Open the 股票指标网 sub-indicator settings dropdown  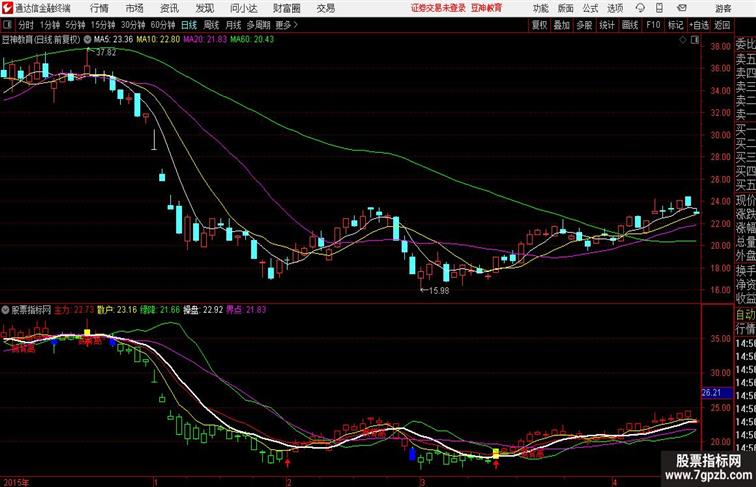click(5, 310)
